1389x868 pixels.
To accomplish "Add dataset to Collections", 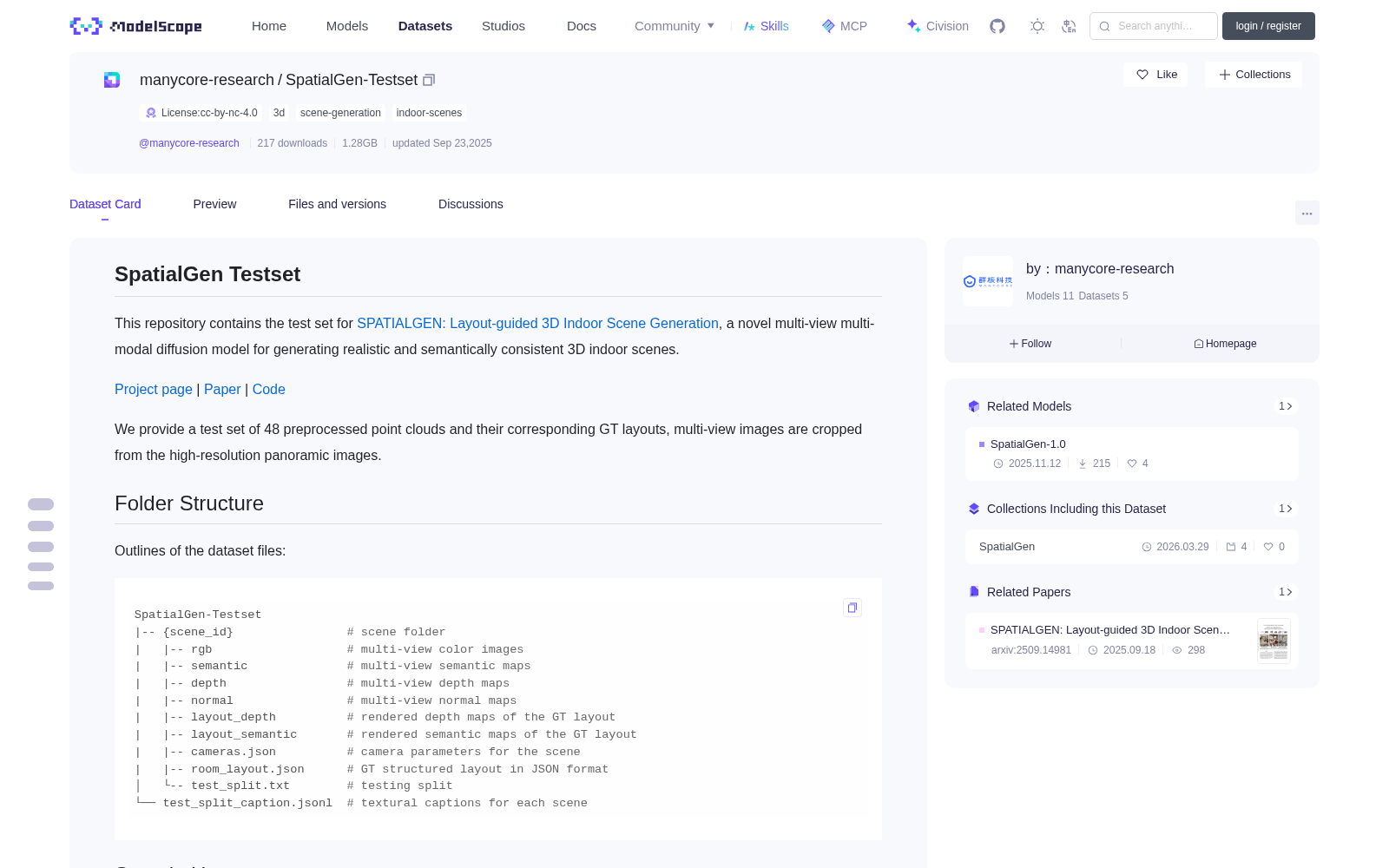I will click(x=1254, y=75).
